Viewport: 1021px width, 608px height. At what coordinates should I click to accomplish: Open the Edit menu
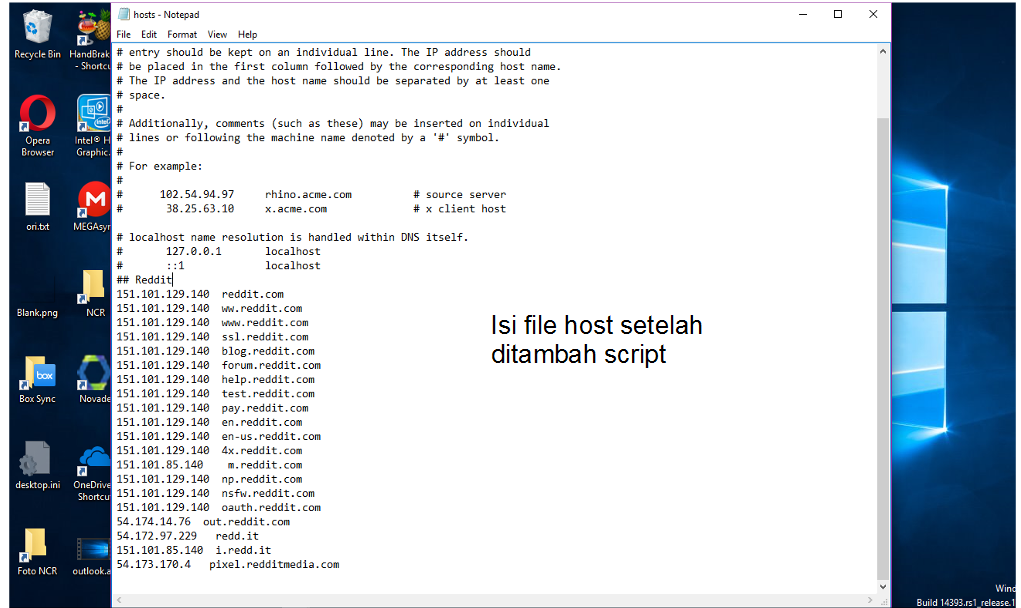pyautogui.click(x=148, y=34)
